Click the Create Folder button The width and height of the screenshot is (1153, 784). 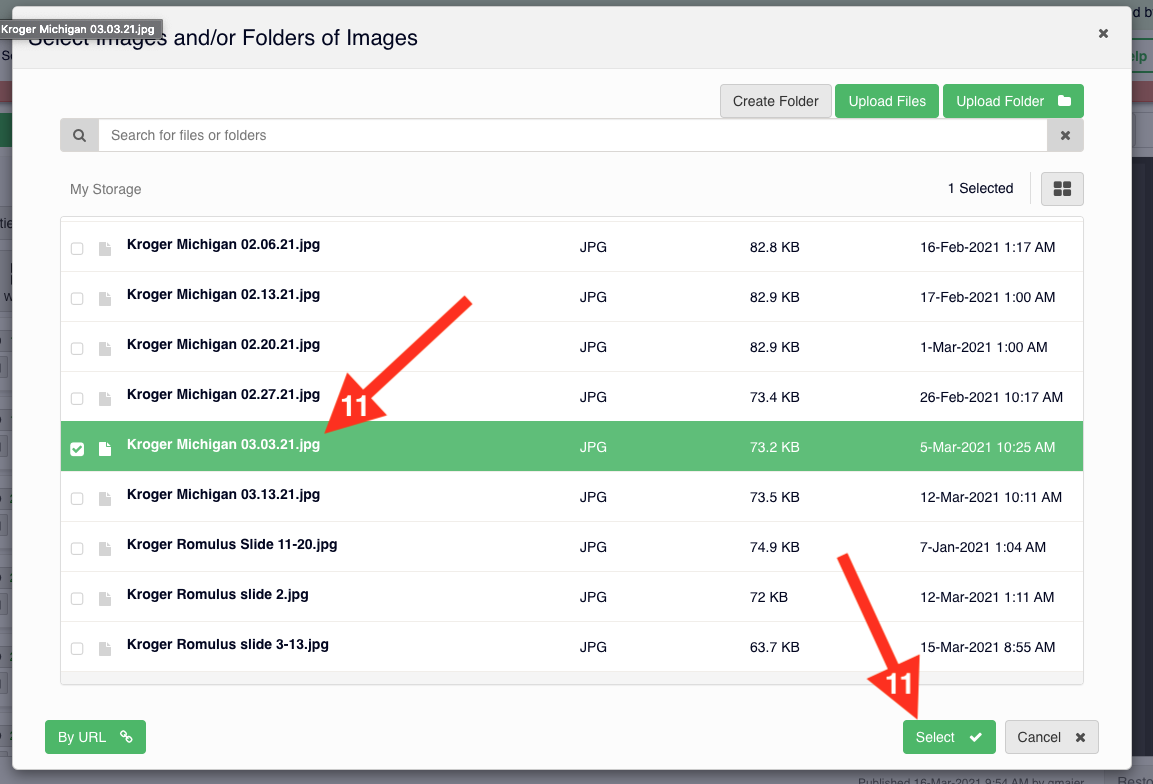click(776, 101)
